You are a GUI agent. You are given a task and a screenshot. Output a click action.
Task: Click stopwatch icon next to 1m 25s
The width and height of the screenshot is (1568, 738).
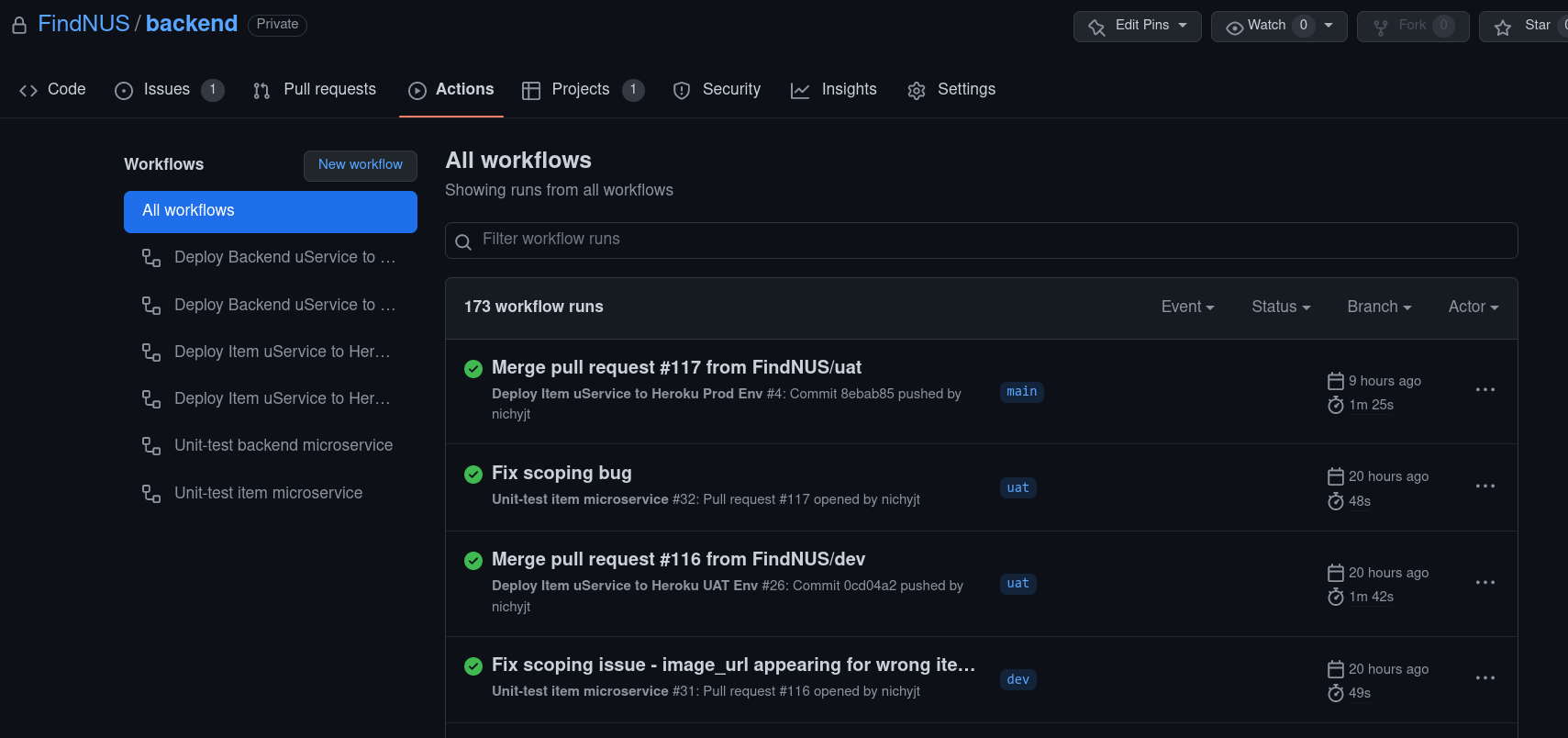coord(1336,405)
